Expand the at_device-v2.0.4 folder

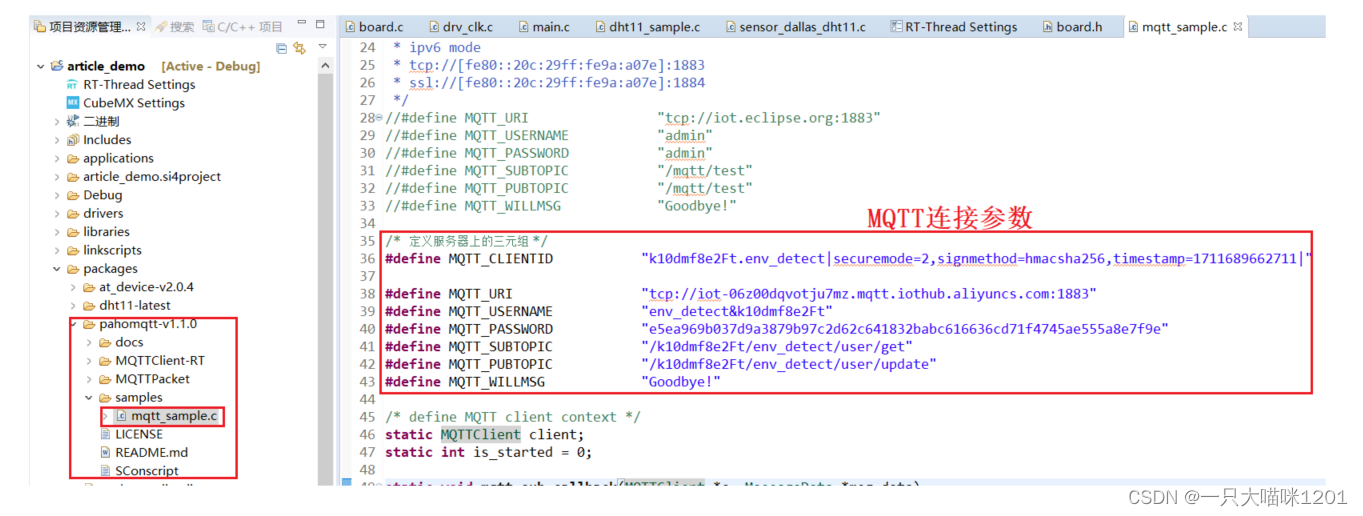(73, 287)
